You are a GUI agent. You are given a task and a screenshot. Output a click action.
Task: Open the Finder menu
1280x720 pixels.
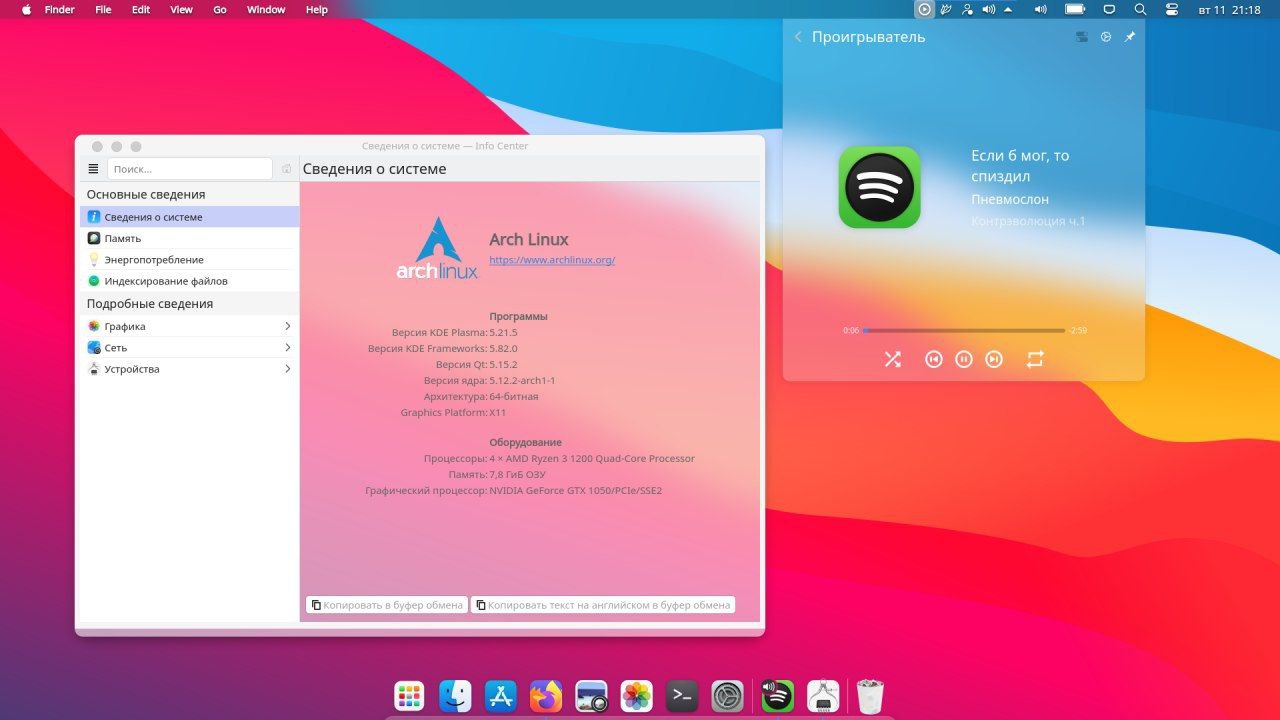point(60,9)
